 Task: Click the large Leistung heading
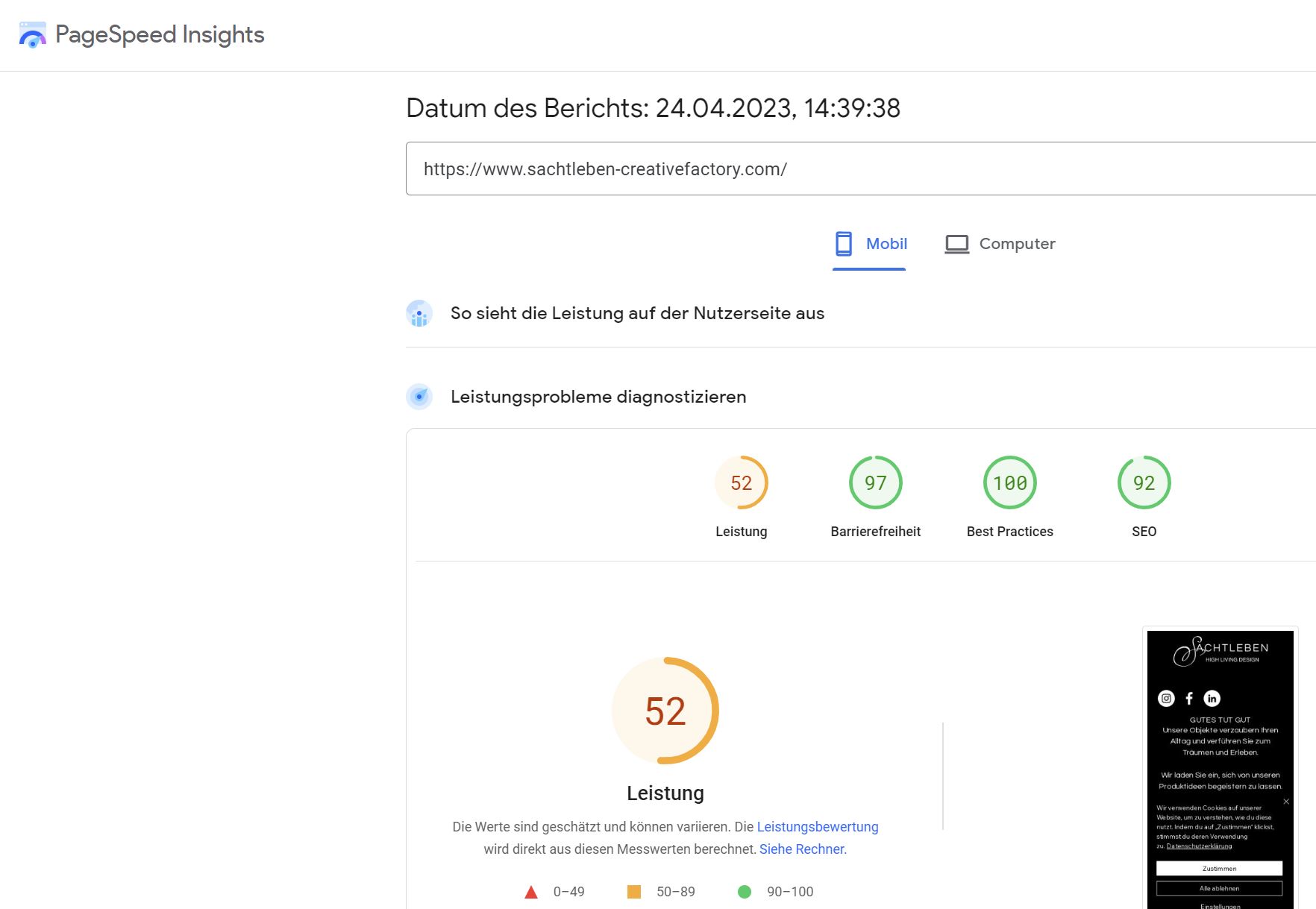coord(665,793)
